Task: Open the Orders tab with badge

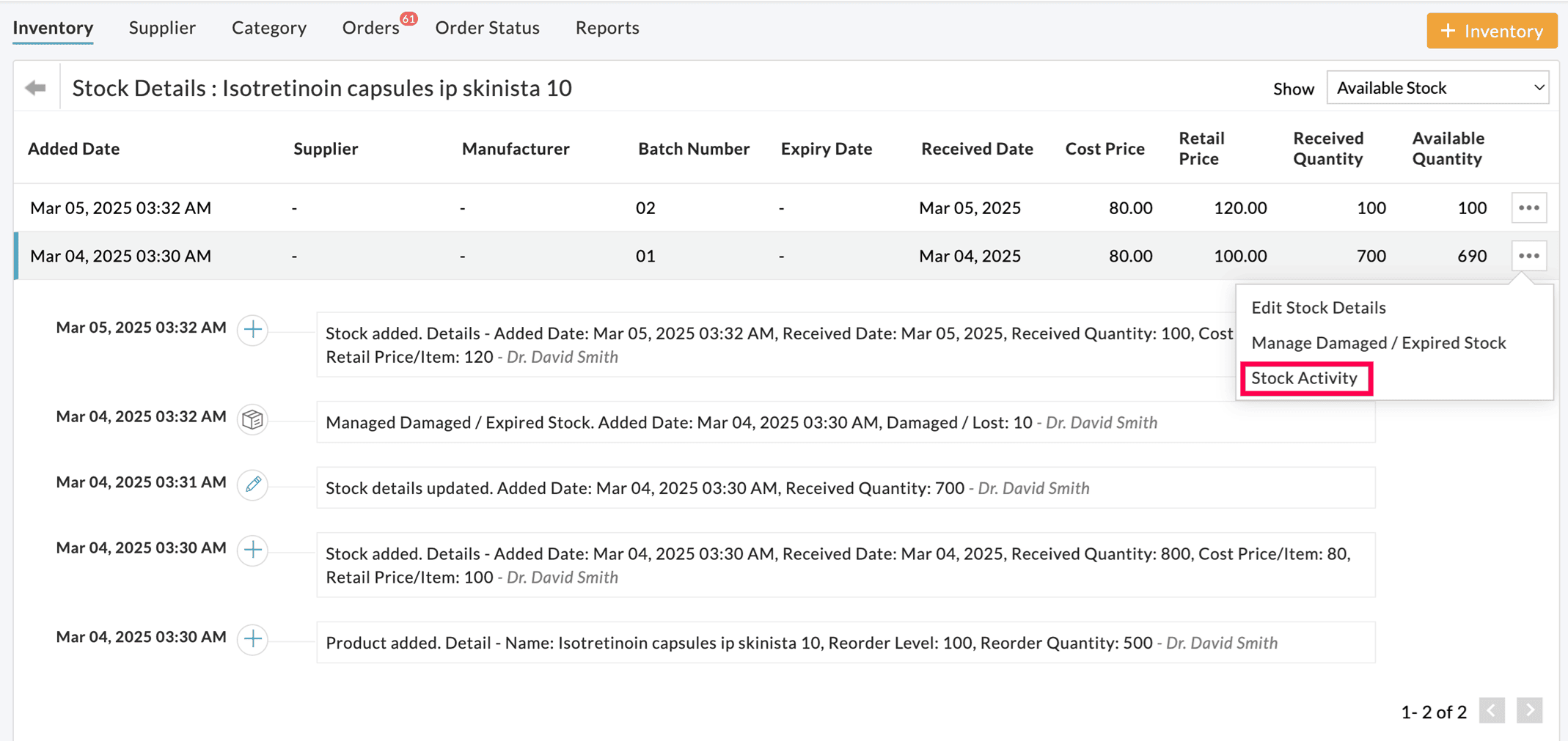Action: (371, 28)
